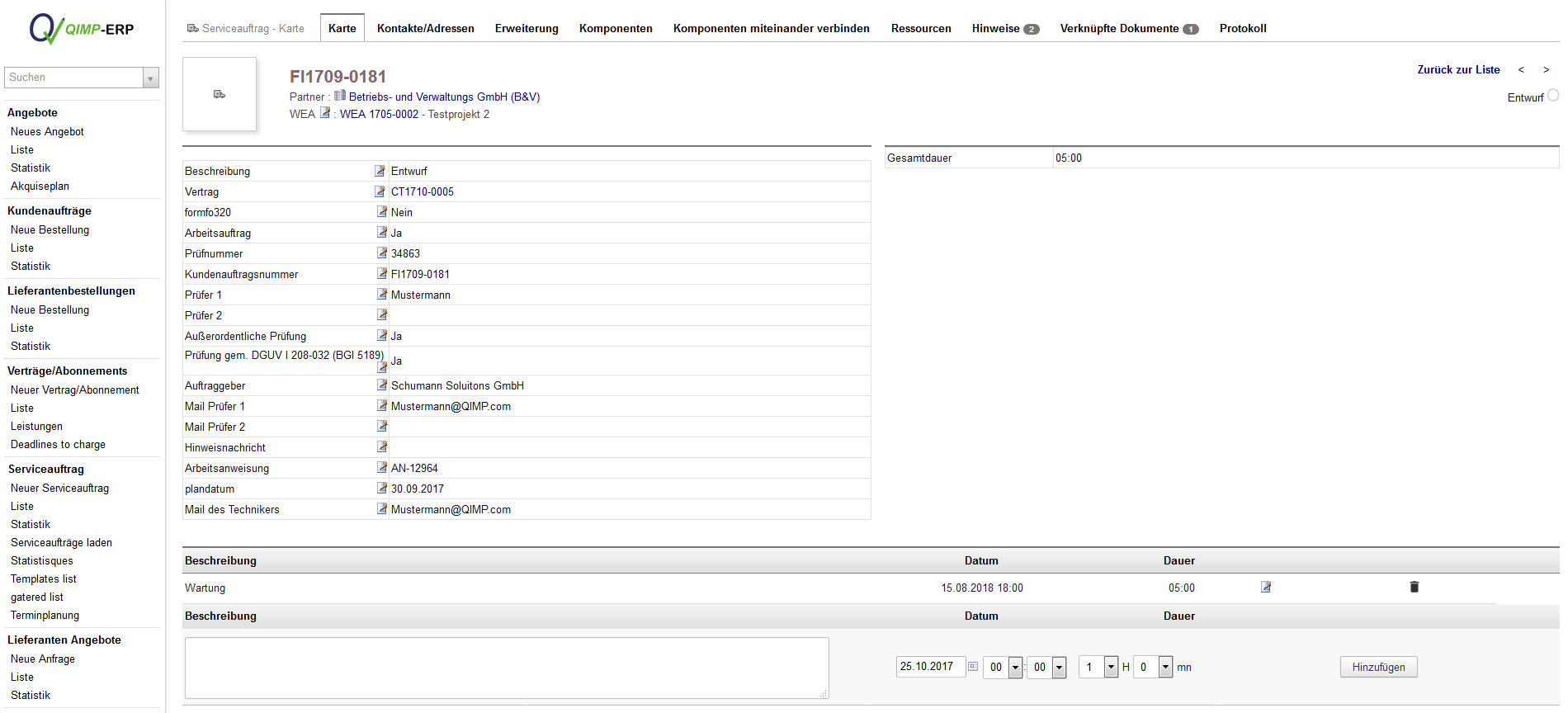Edit the Beschreibung field pencil icon
The image size is (1568, 713).
pos(380,171)
